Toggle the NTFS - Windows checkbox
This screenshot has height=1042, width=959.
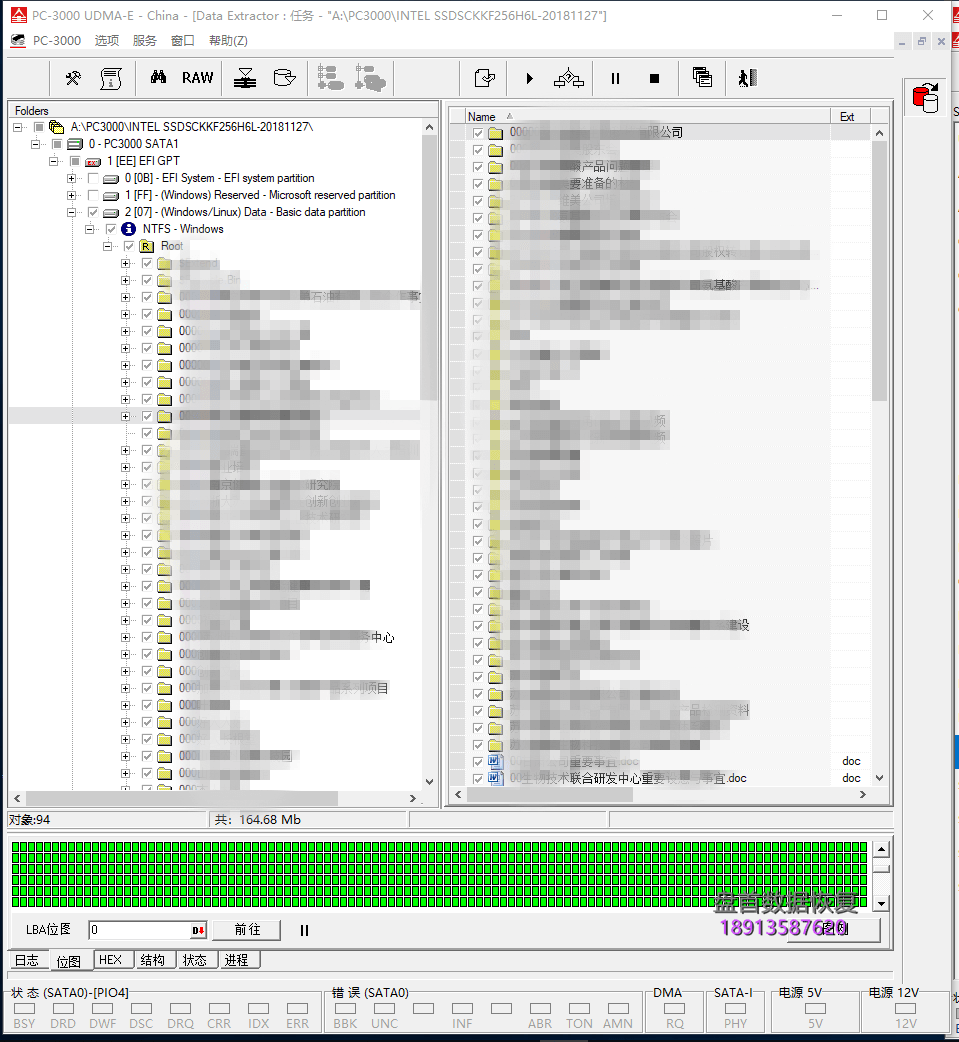[111, 229]
